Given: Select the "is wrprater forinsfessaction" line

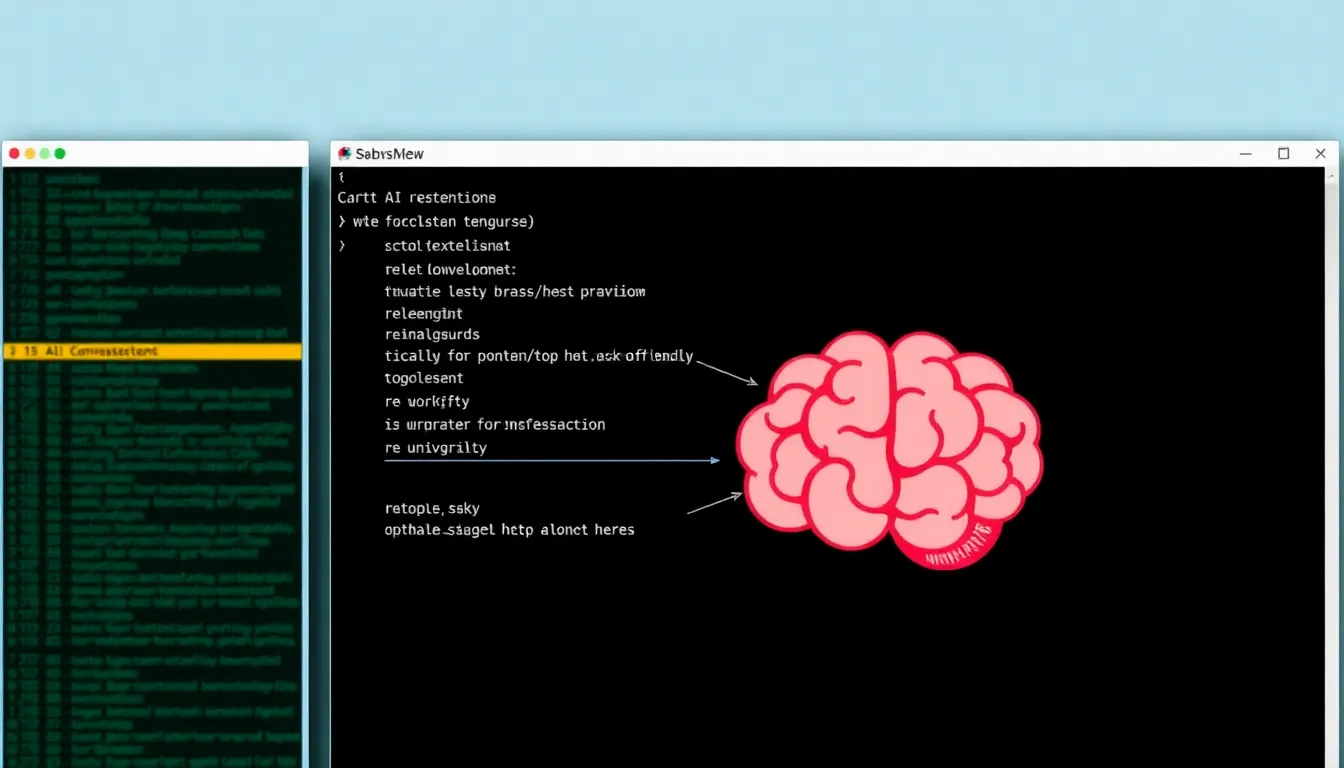Looking at the screenshot, I should coord(494,425).
